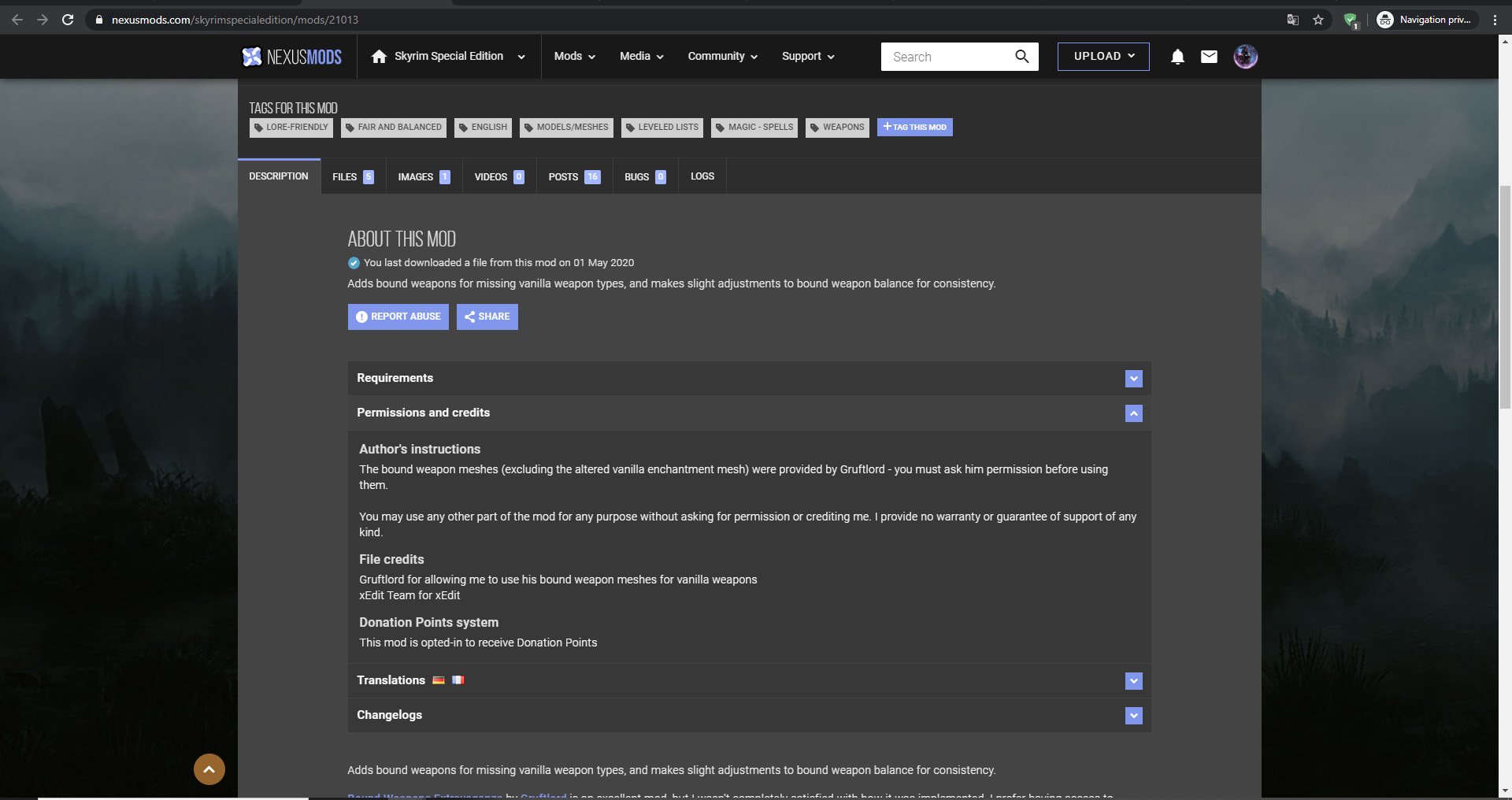Image resolution: width=1512 pixels, height=800 pixels.
Task: Click into the Search input field
Action: click(x=949, y=57)
